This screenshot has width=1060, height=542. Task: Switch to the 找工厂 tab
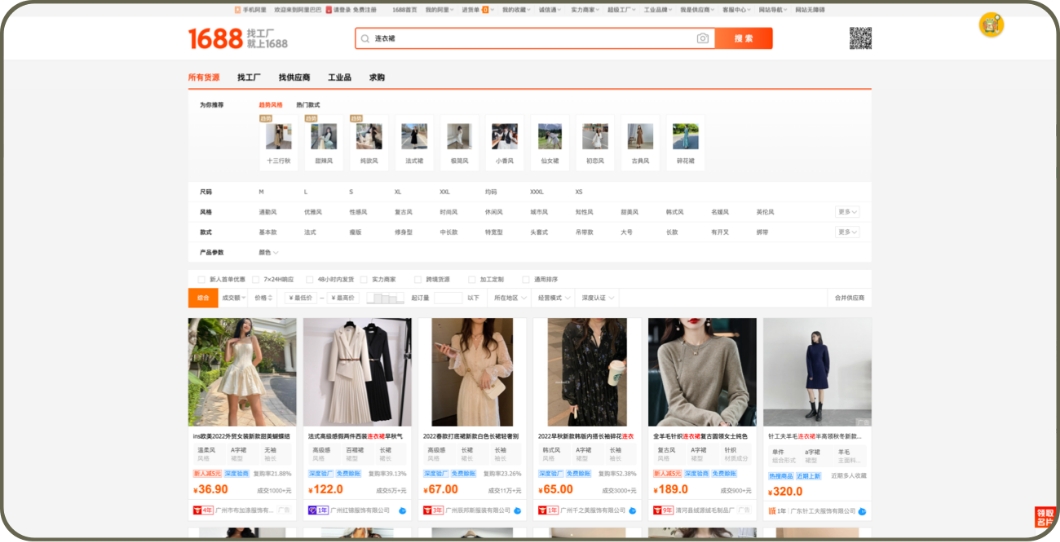click(249, 77)
